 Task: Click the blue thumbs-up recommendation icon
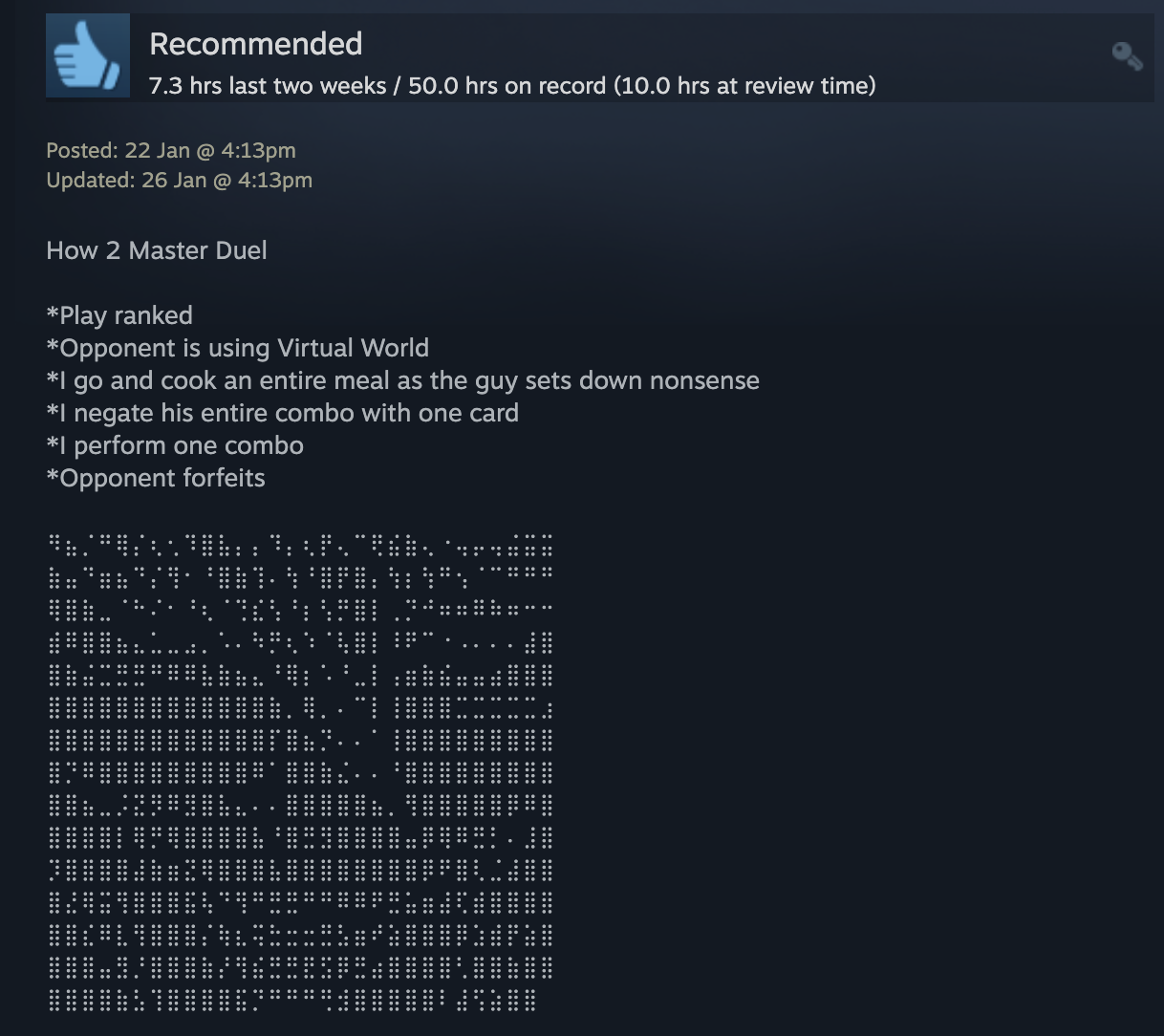88,55
